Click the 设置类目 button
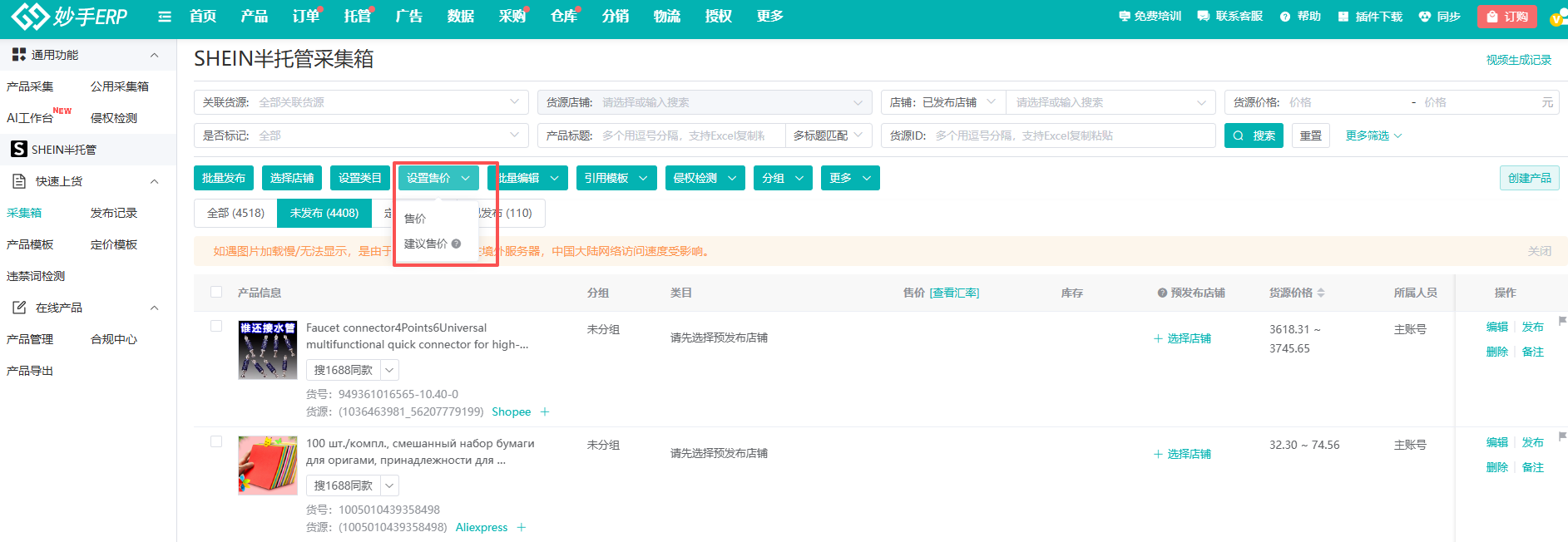The width and height of the screenshot is (1568, 542). coord(360,178)
